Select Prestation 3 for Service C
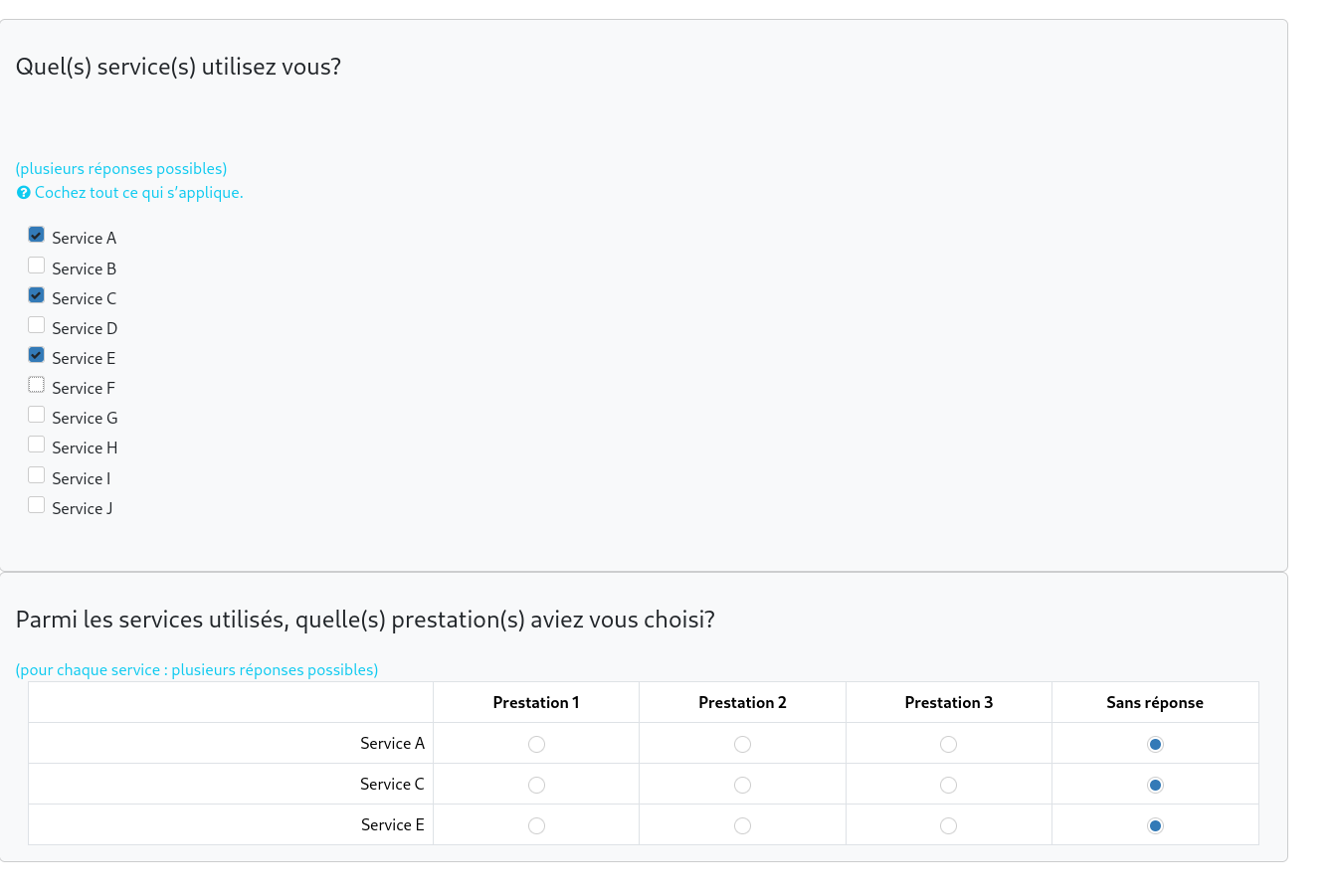The height and width of the screenshot is (896, 1335). pyautogui.click(x=948, y=785)
